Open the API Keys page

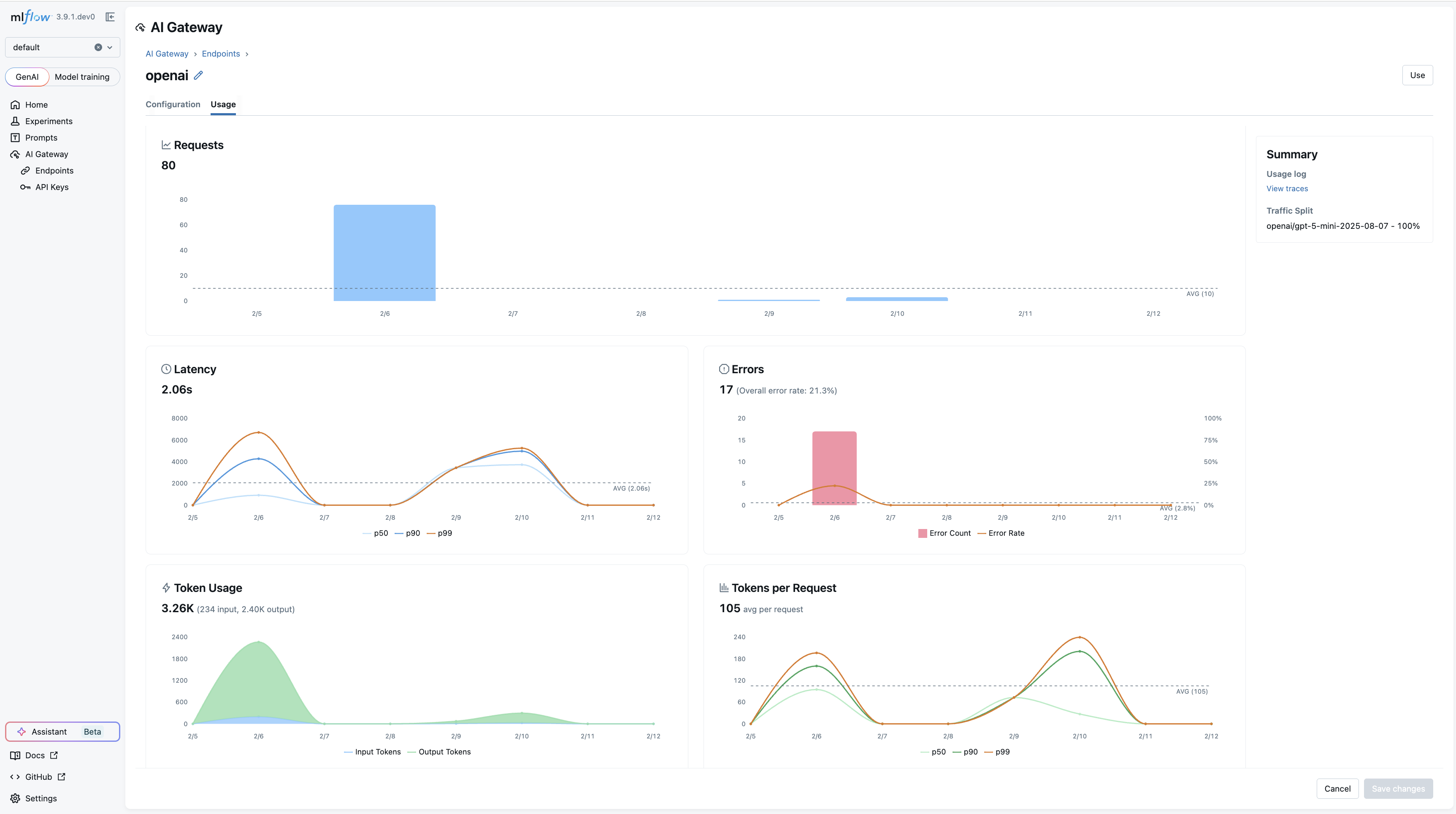(x=51, y=187)
